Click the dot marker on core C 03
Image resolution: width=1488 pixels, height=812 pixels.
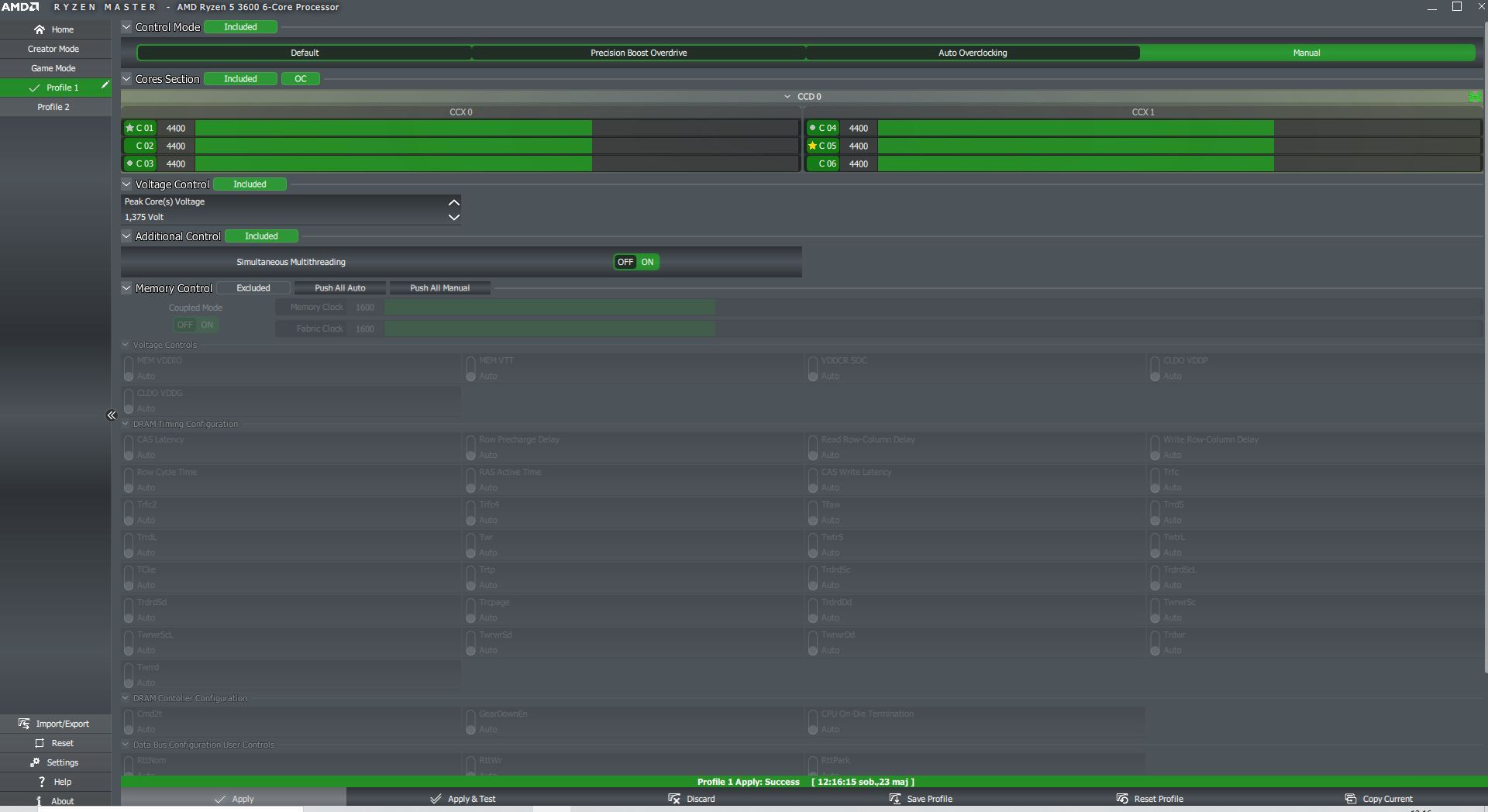(x=129, y=163)
